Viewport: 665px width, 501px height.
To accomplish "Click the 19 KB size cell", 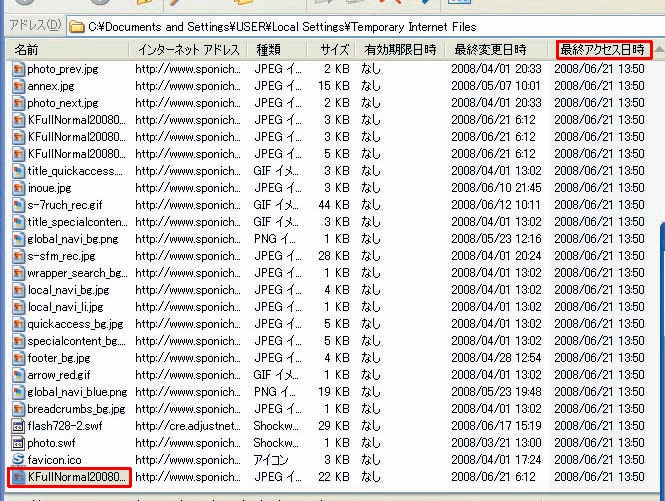I will (334, 392).
